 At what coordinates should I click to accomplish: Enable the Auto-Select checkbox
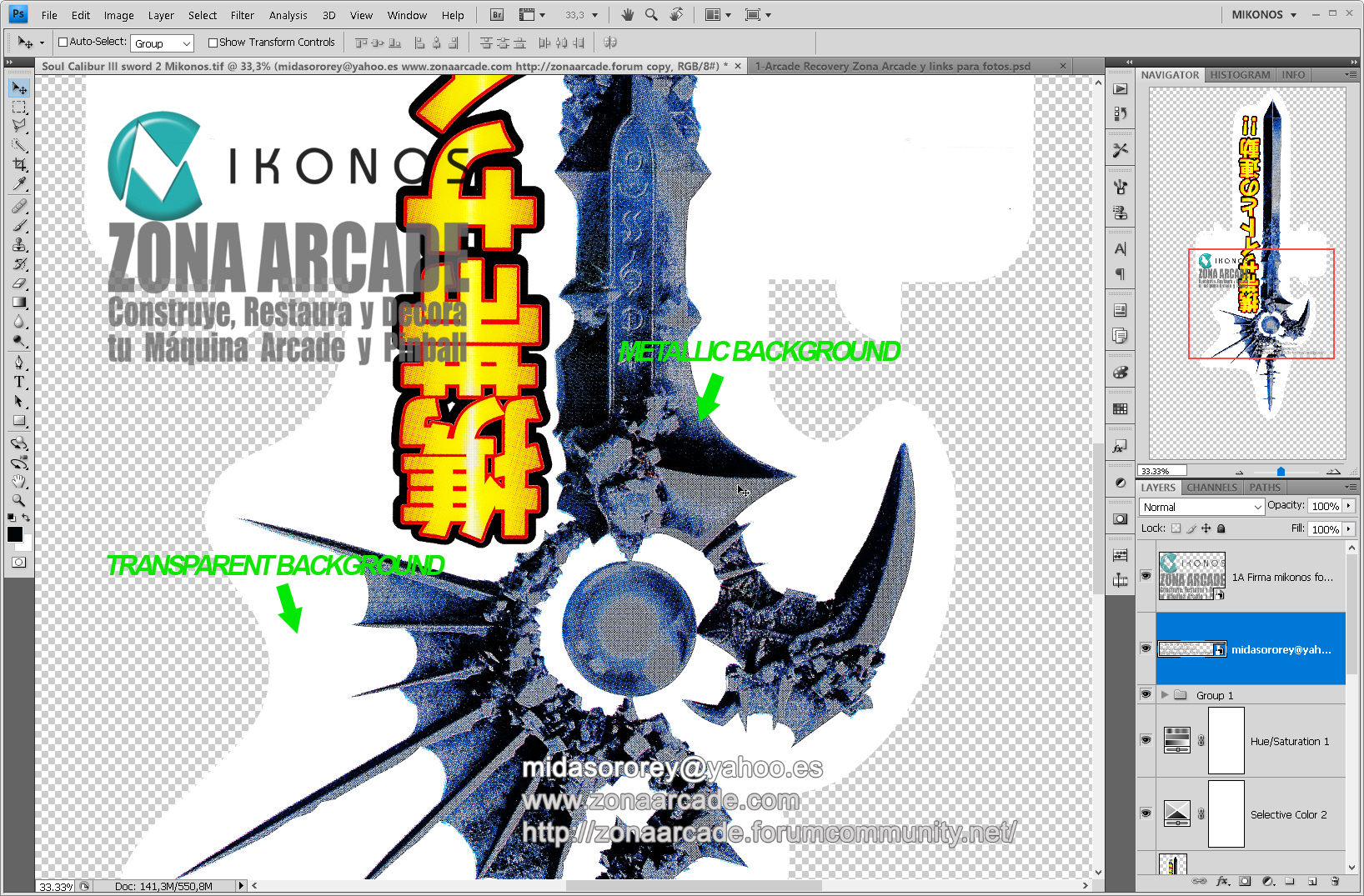63,42
